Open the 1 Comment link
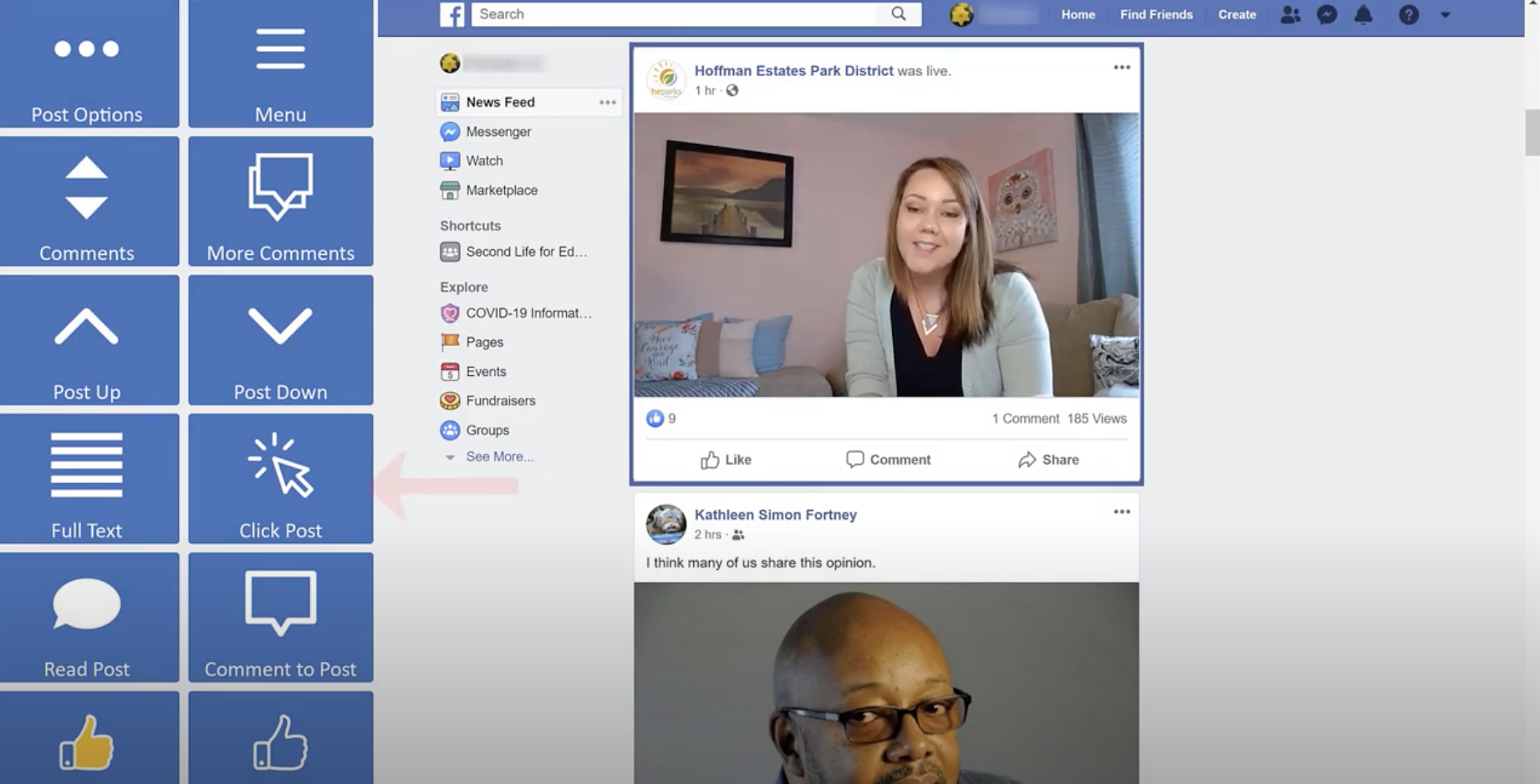Image resolution: width=1540 pixels, height=784 pixels. 1025,419
